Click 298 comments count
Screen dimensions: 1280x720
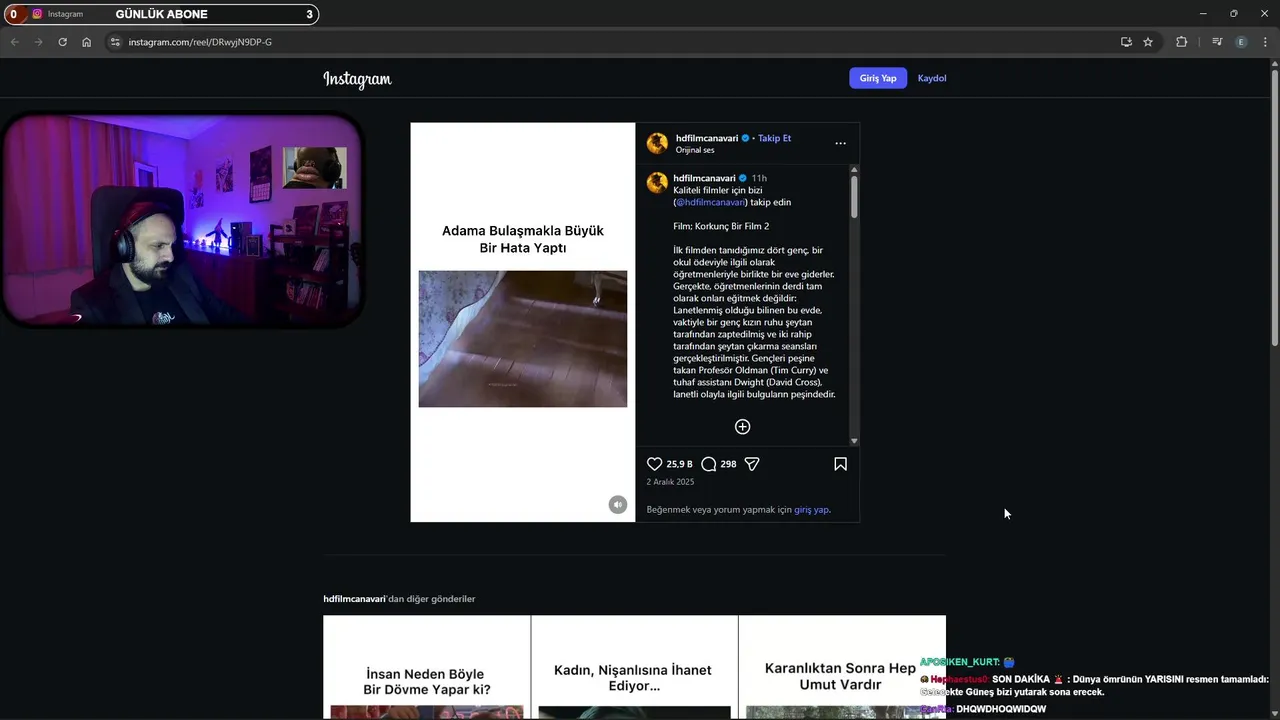(x=728, y=464)
